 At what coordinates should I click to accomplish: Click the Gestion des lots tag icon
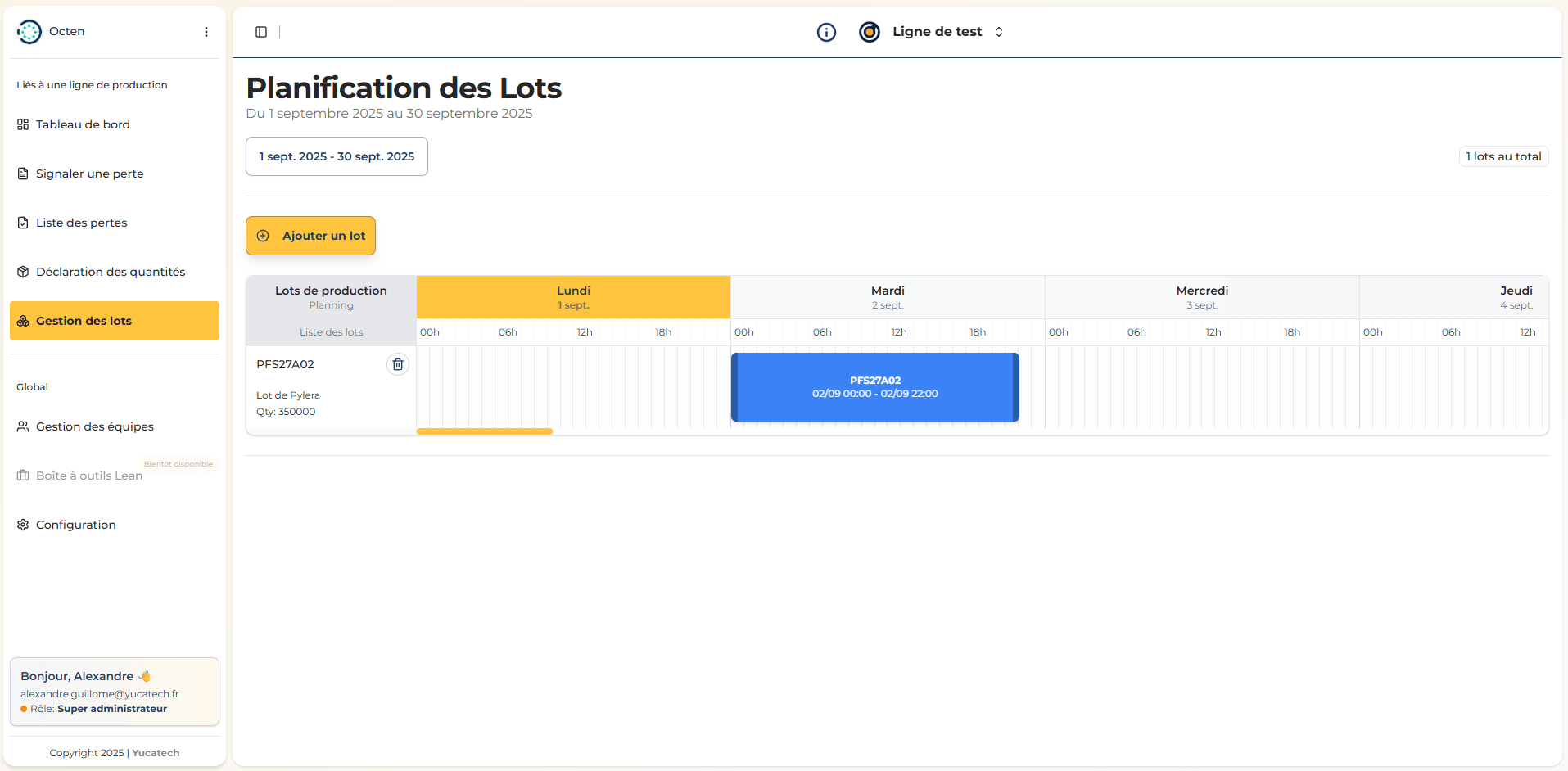coord(22,321)
